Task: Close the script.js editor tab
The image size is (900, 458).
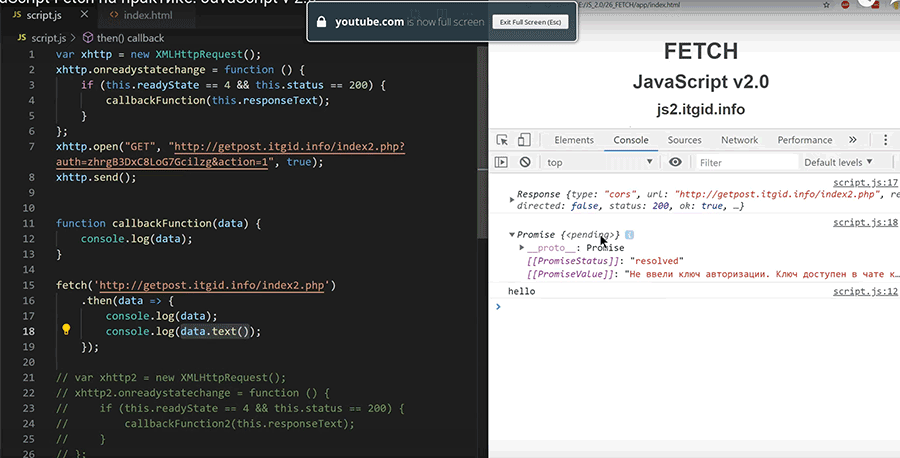Action: click(84, 15)
